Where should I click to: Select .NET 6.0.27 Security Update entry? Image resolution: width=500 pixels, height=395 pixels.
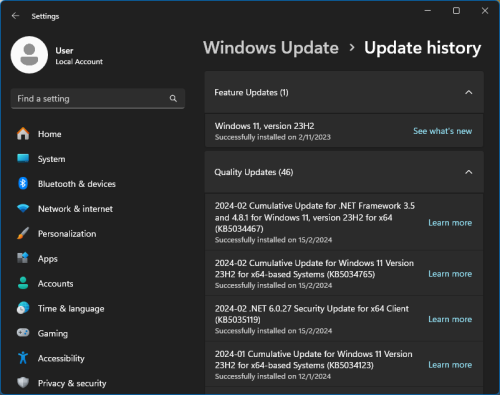click(x=344, y=319)
